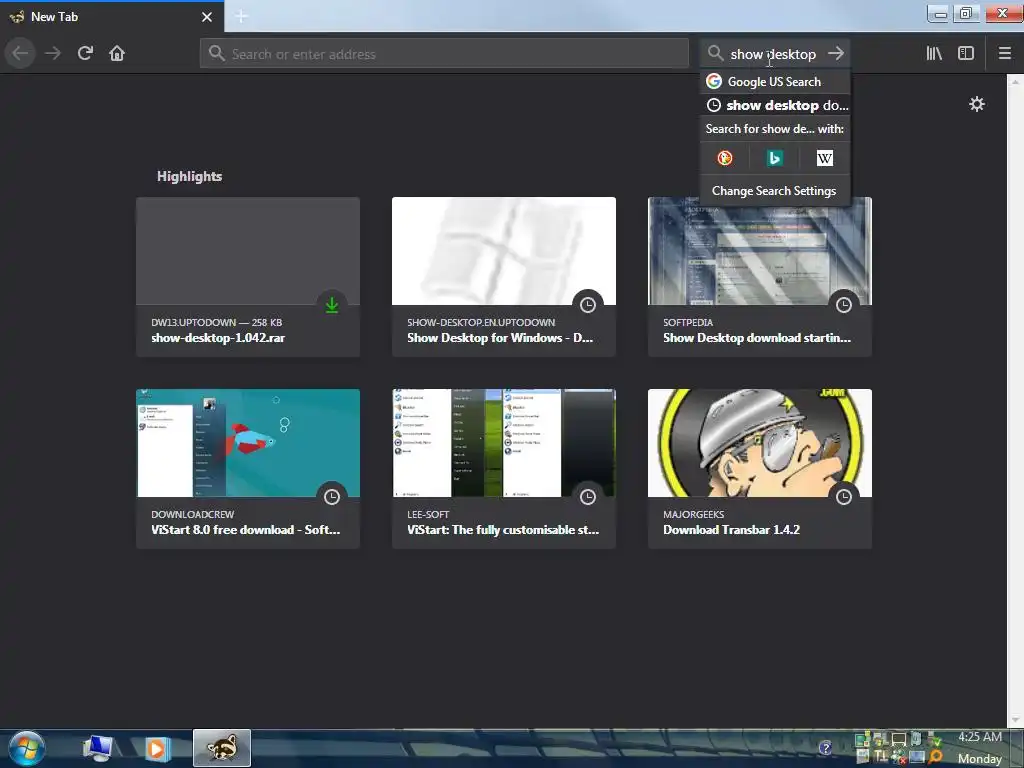The image size is (1024, 768).
Task: Click history clock icon on DownloadCrew tile
Action: point(332,496)
